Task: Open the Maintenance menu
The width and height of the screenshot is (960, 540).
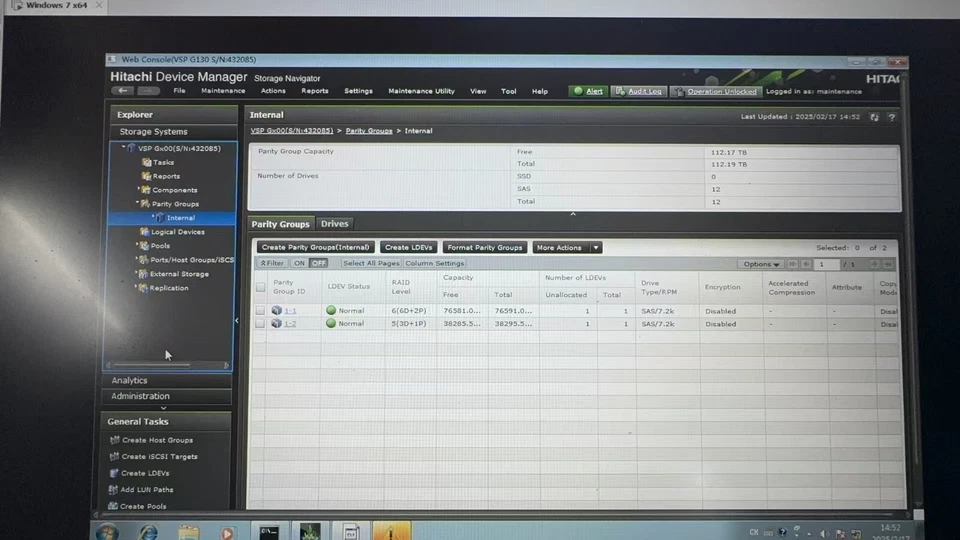Action: coord(223,91)
